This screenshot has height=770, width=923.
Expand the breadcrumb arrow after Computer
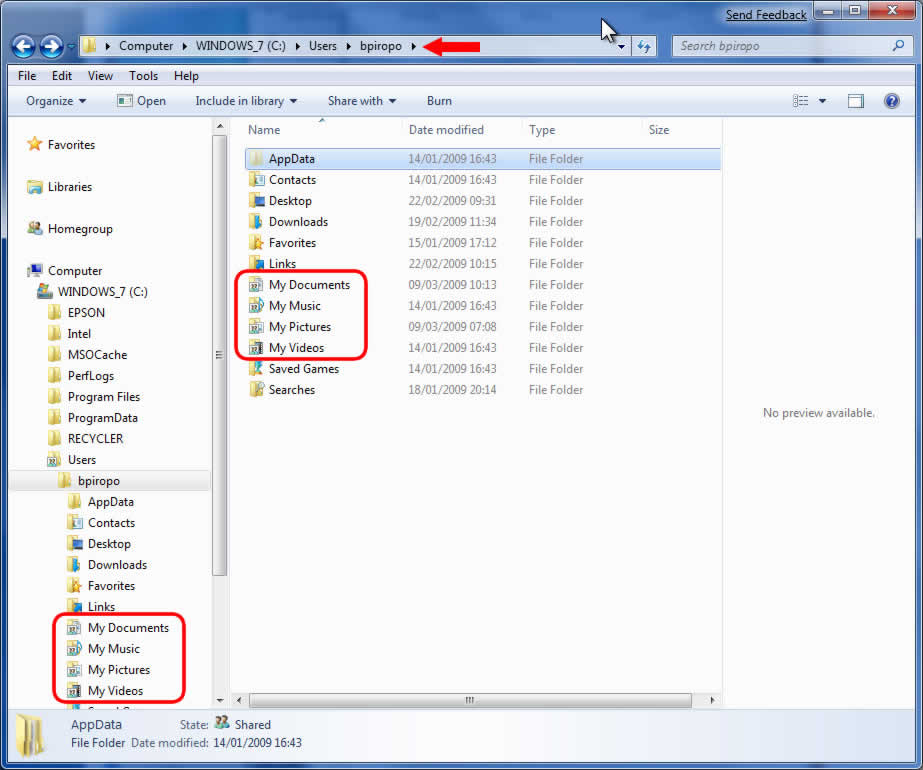coord(185,46)
